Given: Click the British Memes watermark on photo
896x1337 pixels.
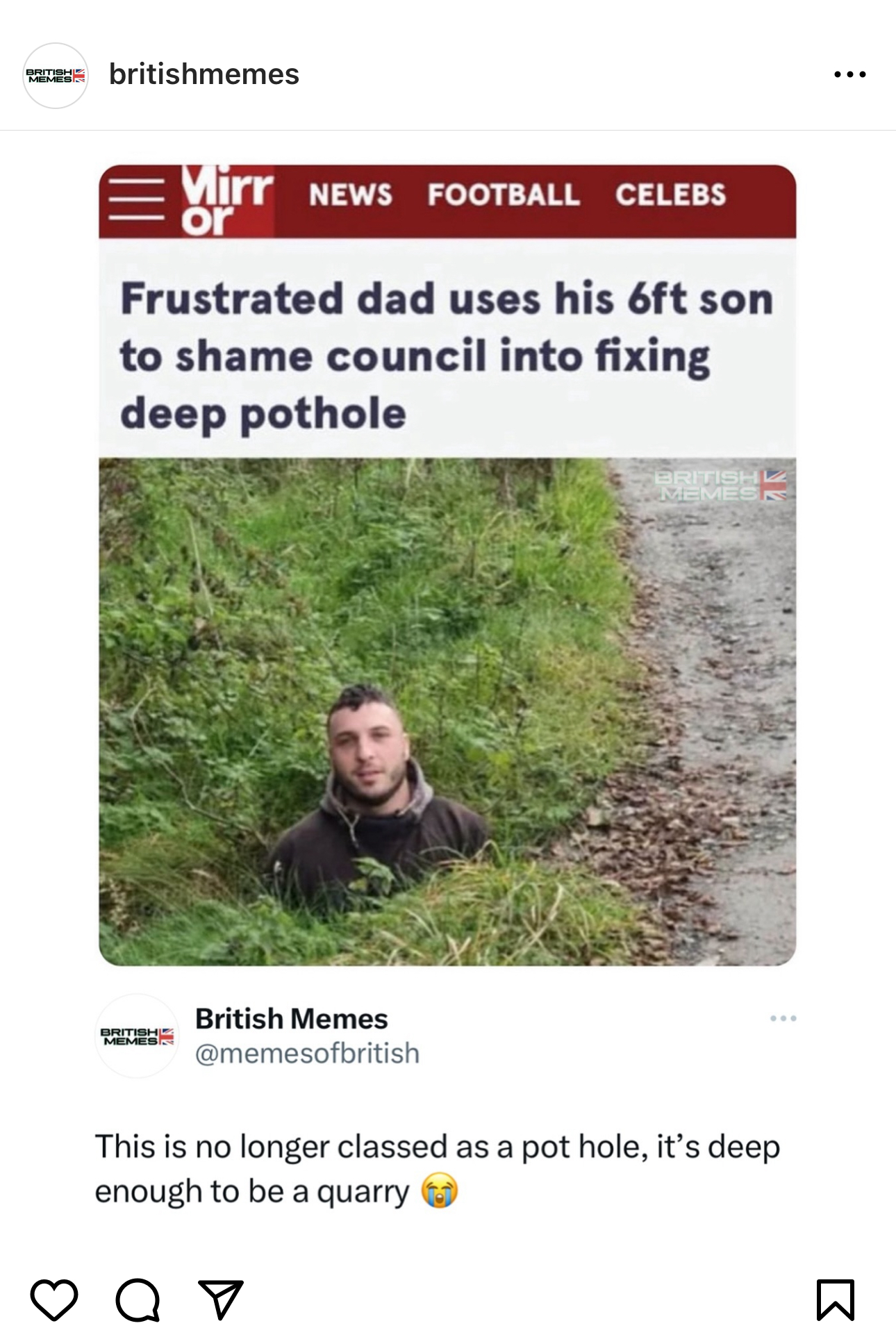Looking at the screenshot, I should pyautogui.click(x=720, y=485).
